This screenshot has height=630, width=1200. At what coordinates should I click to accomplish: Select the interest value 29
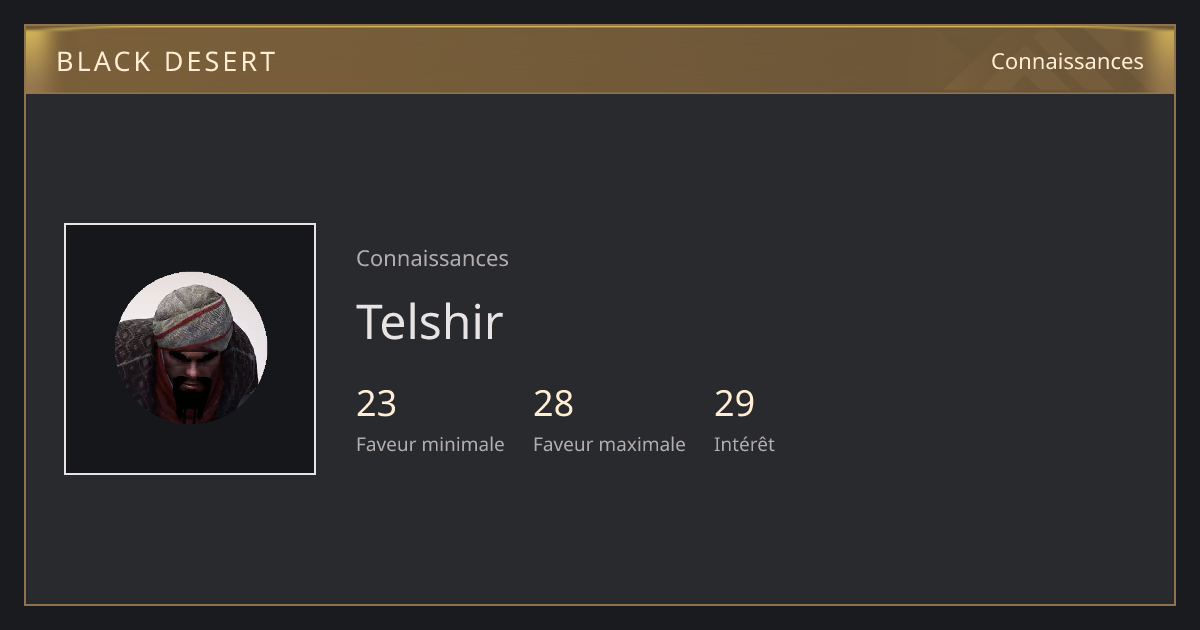pyautogui.click(x=734, y=404)
